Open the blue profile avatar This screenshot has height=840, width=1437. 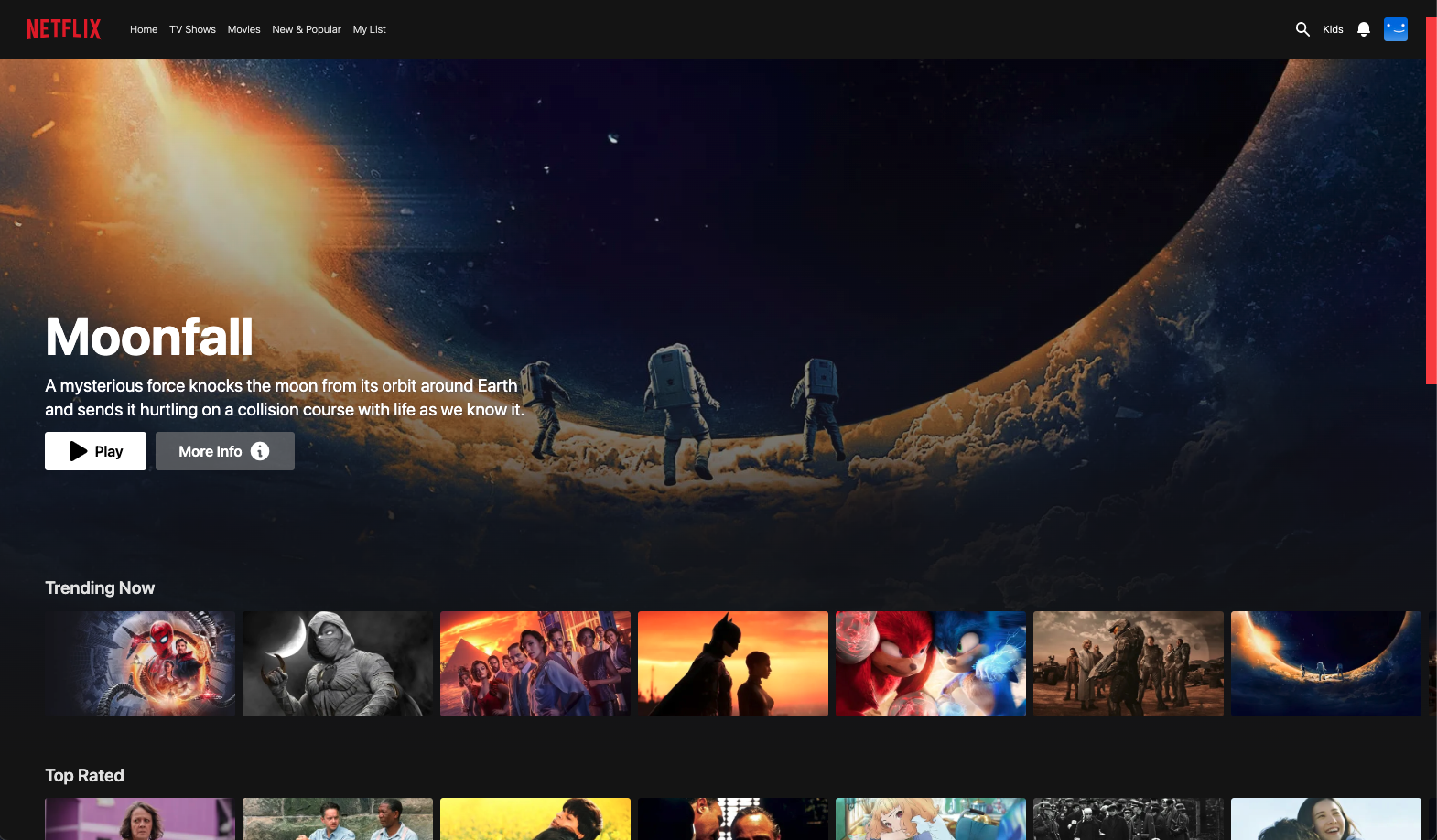(x=1396, y=29)
